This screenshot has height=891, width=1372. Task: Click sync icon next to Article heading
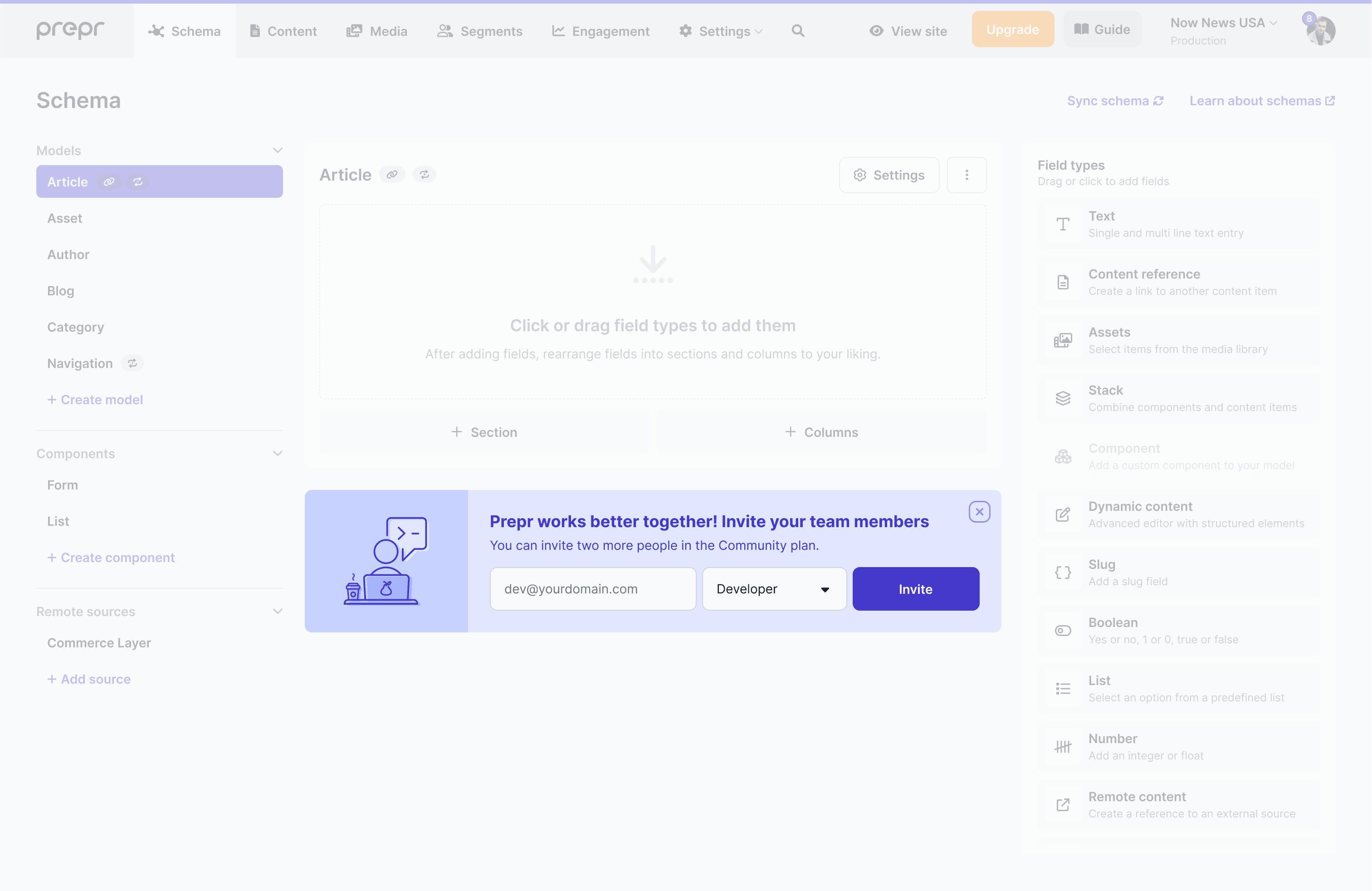[424, 175]
